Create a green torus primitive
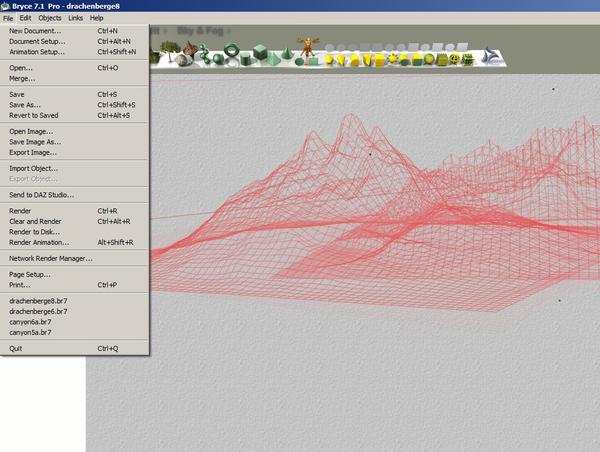This screenshot has height=452, width=600. pyautogui.click(x=232, y=50)
